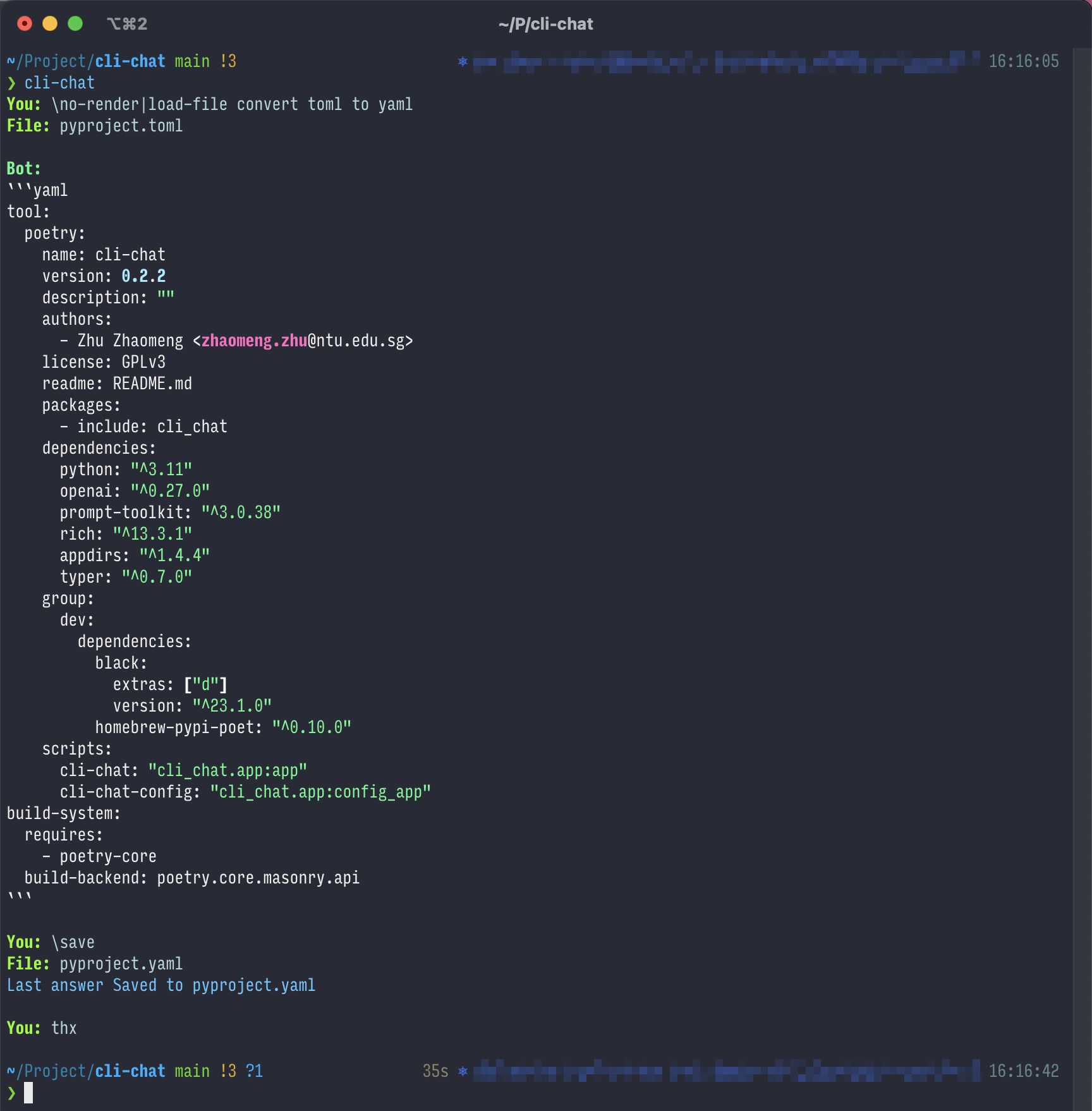The width and height of the screenshot is (1092, 1111).
Task: Click the yellow minimize window button
Action: (50, 23)
